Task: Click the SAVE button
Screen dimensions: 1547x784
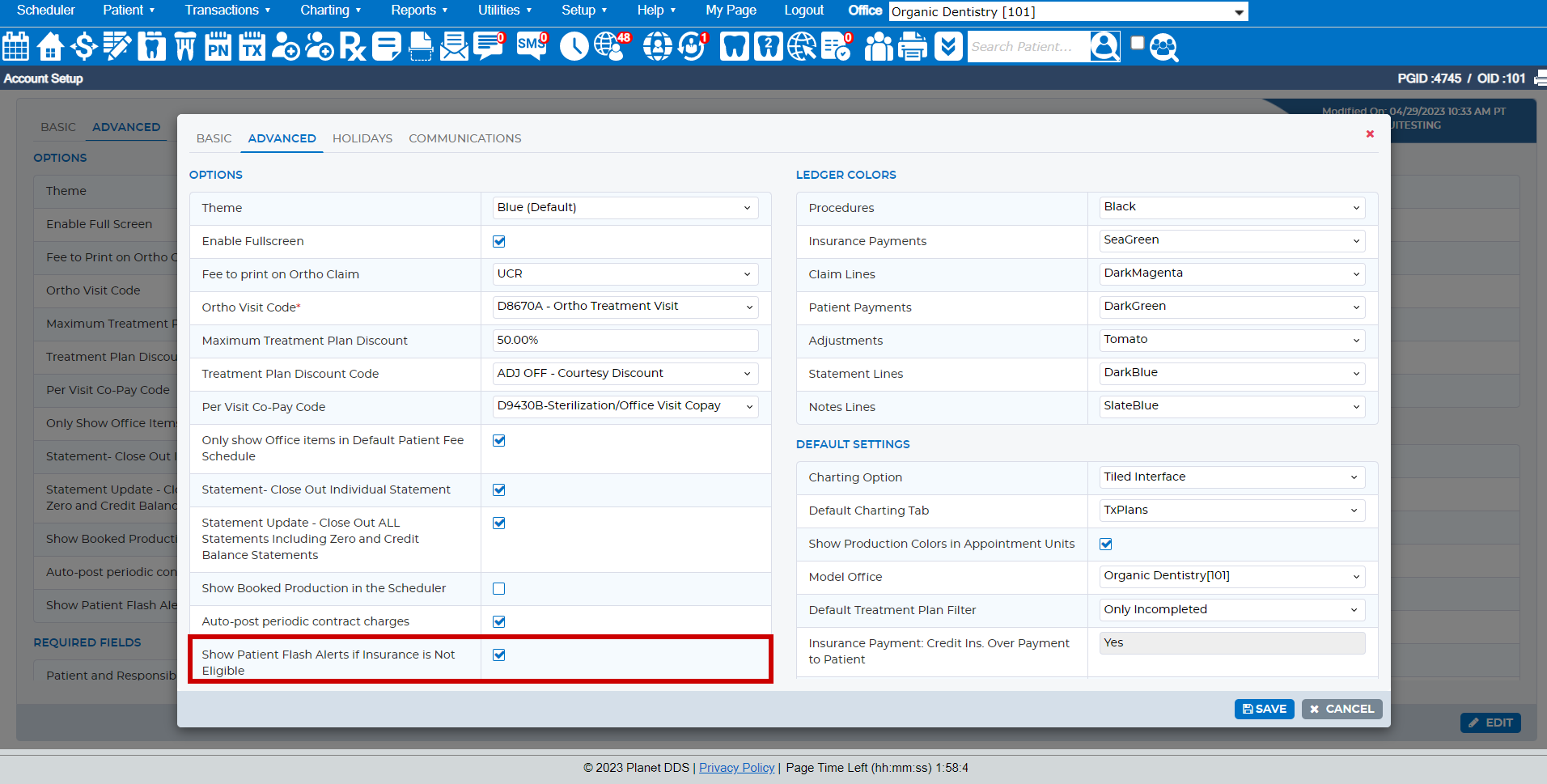Action: [1264, 709]
